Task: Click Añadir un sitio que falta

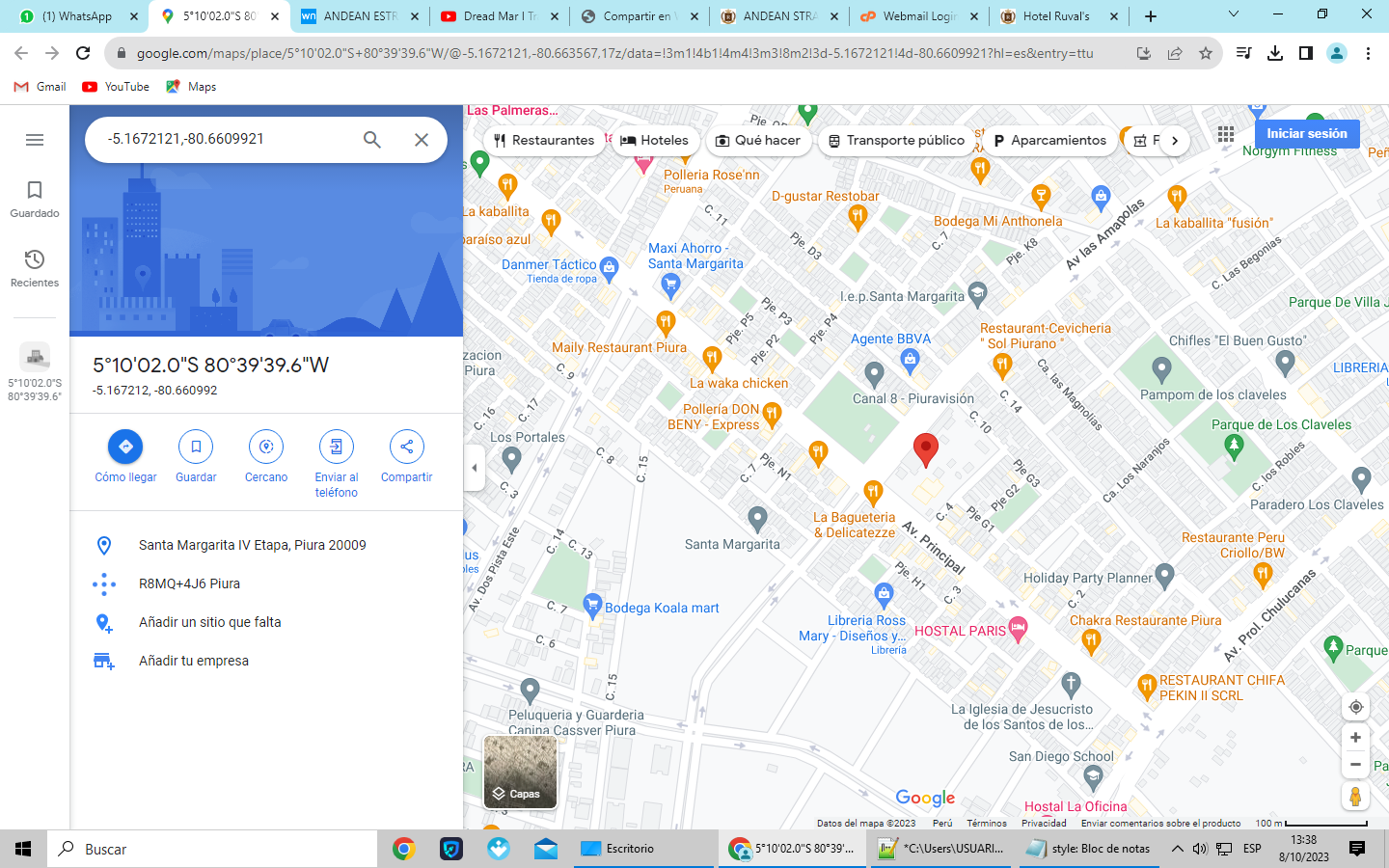Action: tap(210, 622)
